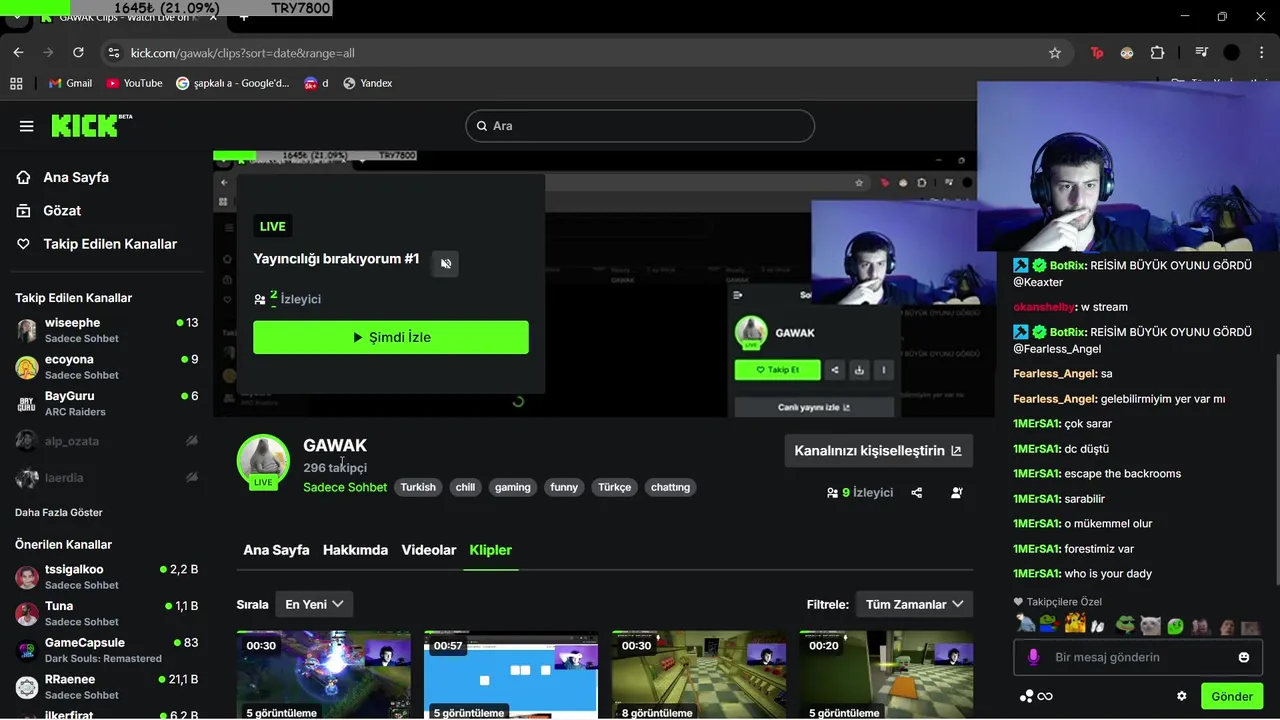This screenshot has height=720, width=1280.
Task: Open the 00:20 clip thumbnail
Action: point(886,675)
